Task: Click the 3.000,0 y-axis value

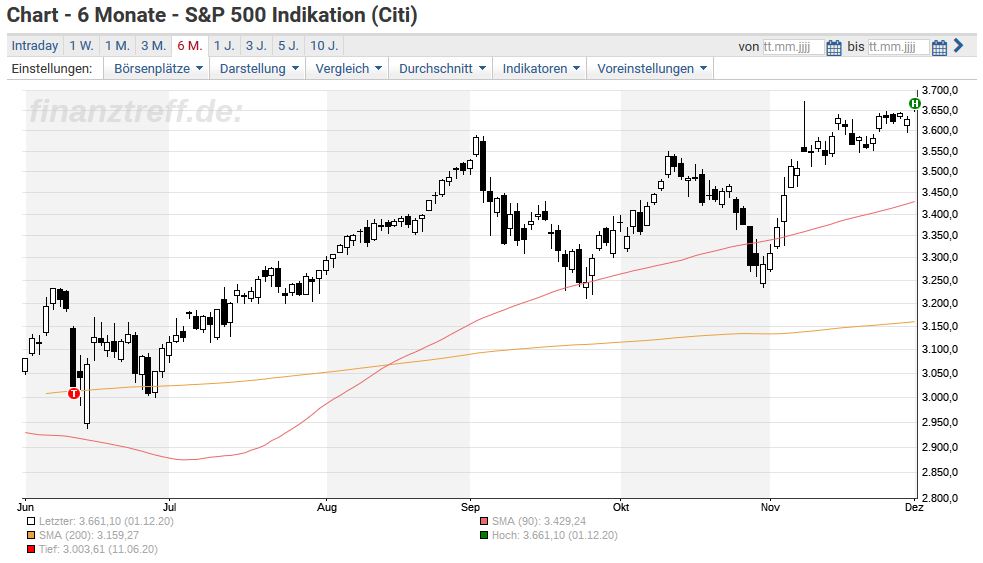Action: [939, 397]
